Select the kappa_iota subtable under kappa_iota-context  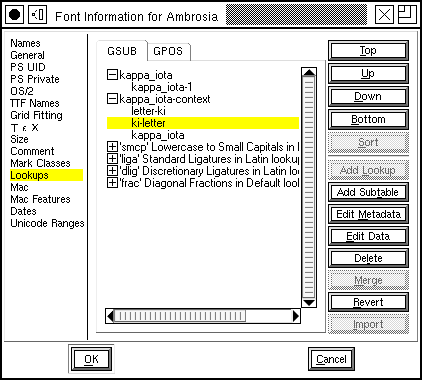pos(158,135)
